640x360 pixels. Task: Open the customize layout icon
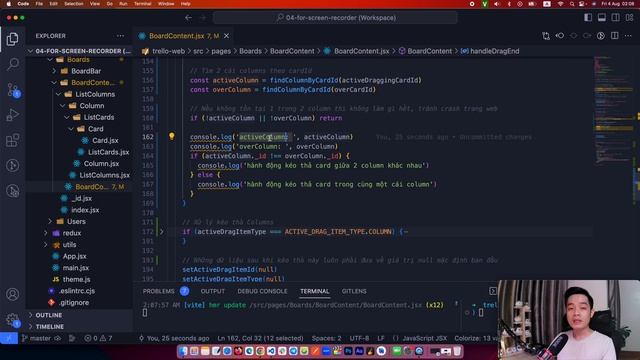(629, 18)
